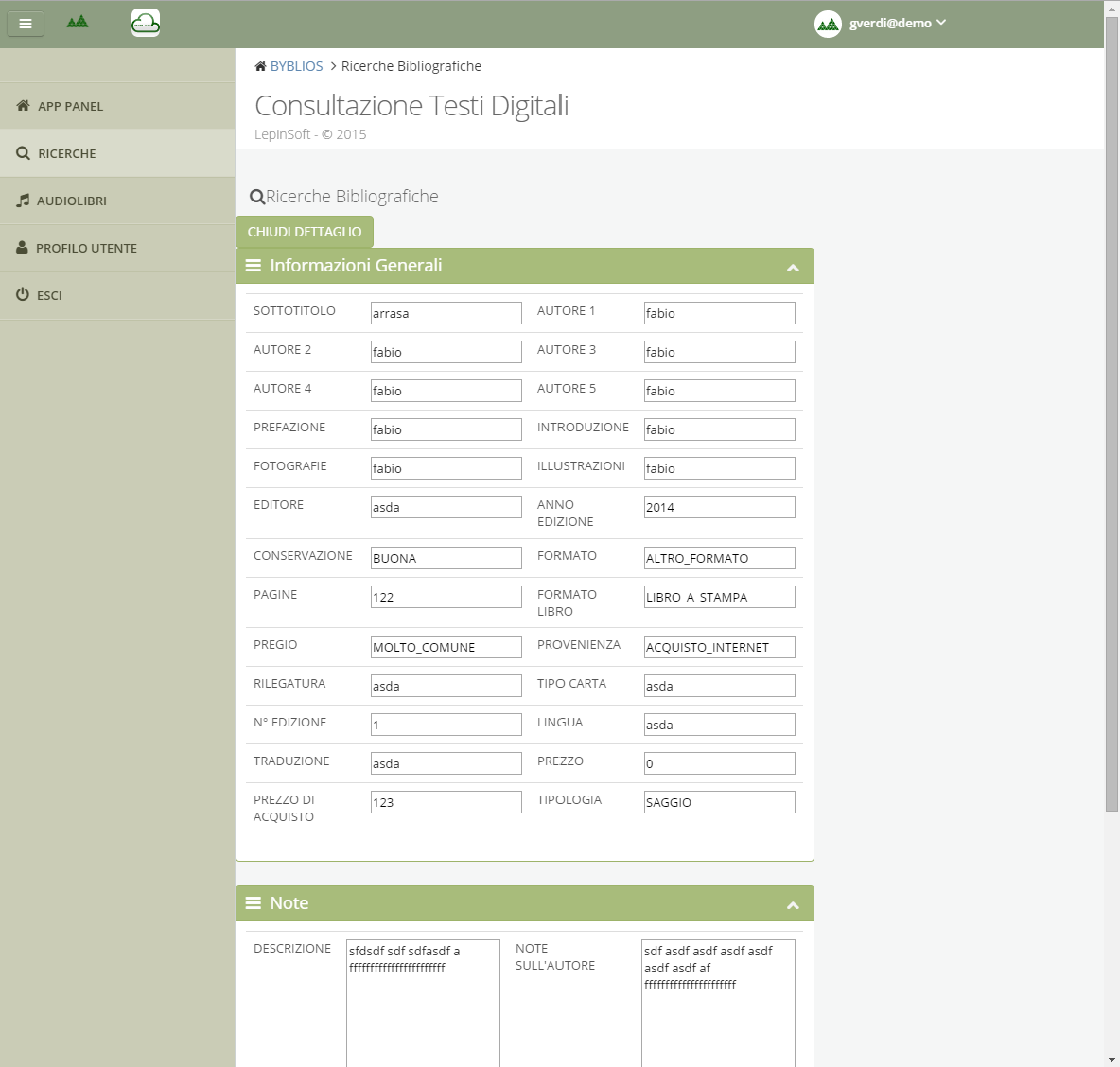Go to BYBLIOS breadcrumb link
Screen dimensions: 1120x1067
click(296, 66)
